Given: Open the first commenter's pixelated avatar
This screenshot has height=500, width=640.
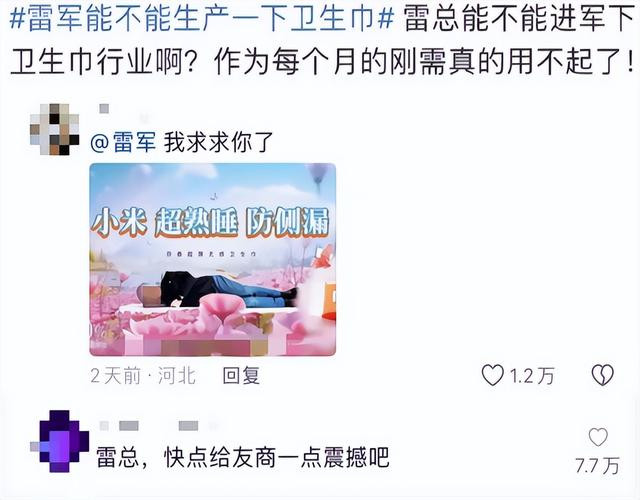Looking at the screenshot, I should click(x=54, y=129).
